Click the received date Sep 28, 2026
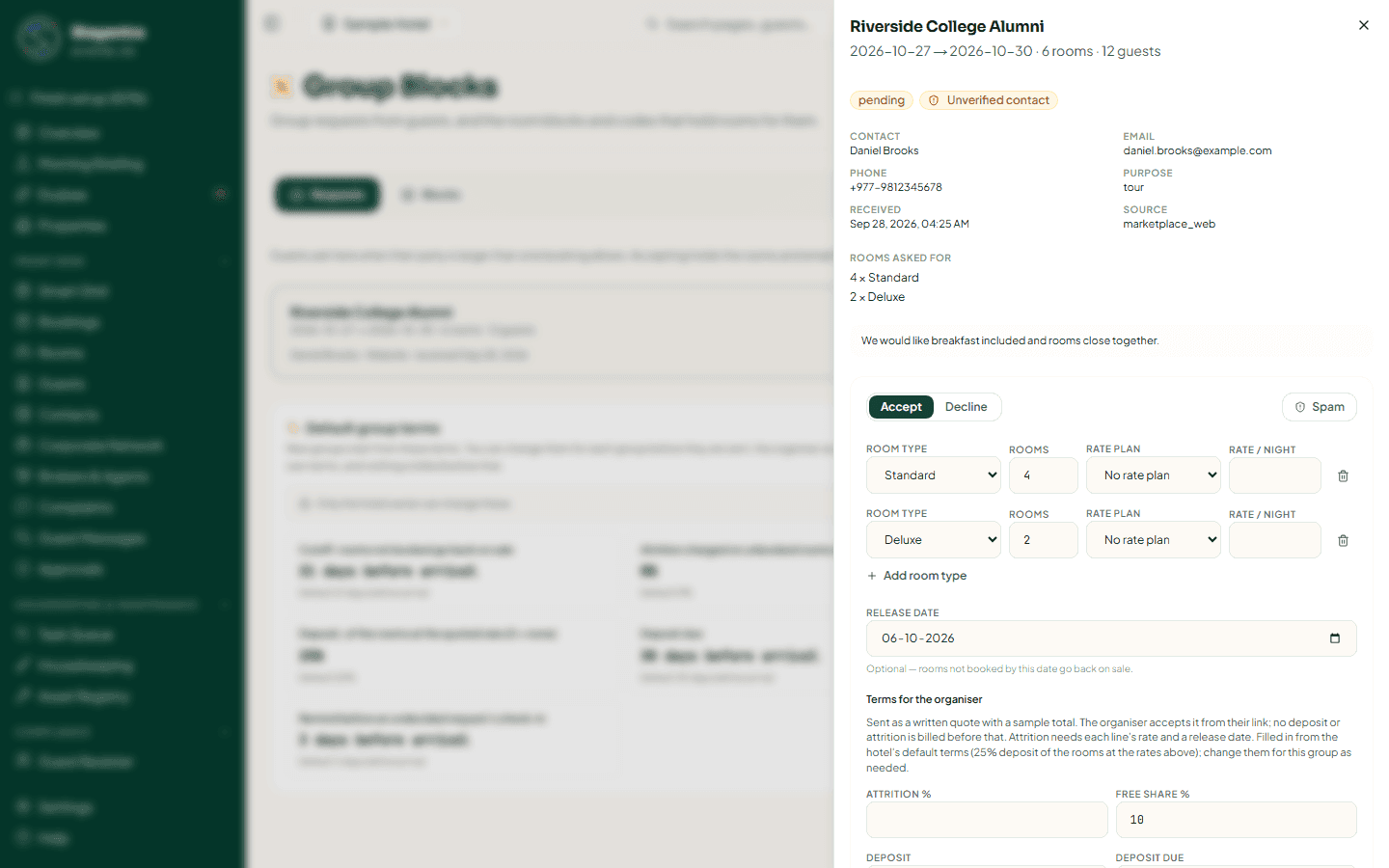 tap(910, 224)
